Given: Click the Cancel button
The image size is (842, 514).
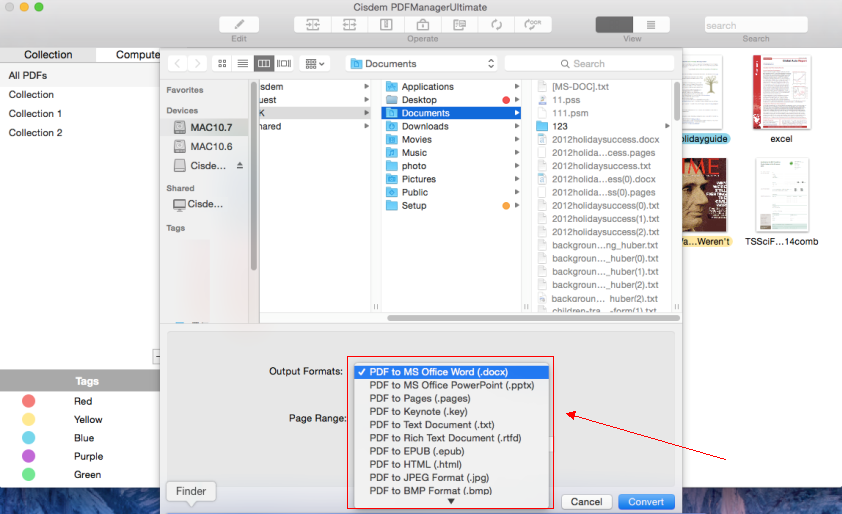Looking at the screenshot, I should pyautogui.click(x=586, y=502).
